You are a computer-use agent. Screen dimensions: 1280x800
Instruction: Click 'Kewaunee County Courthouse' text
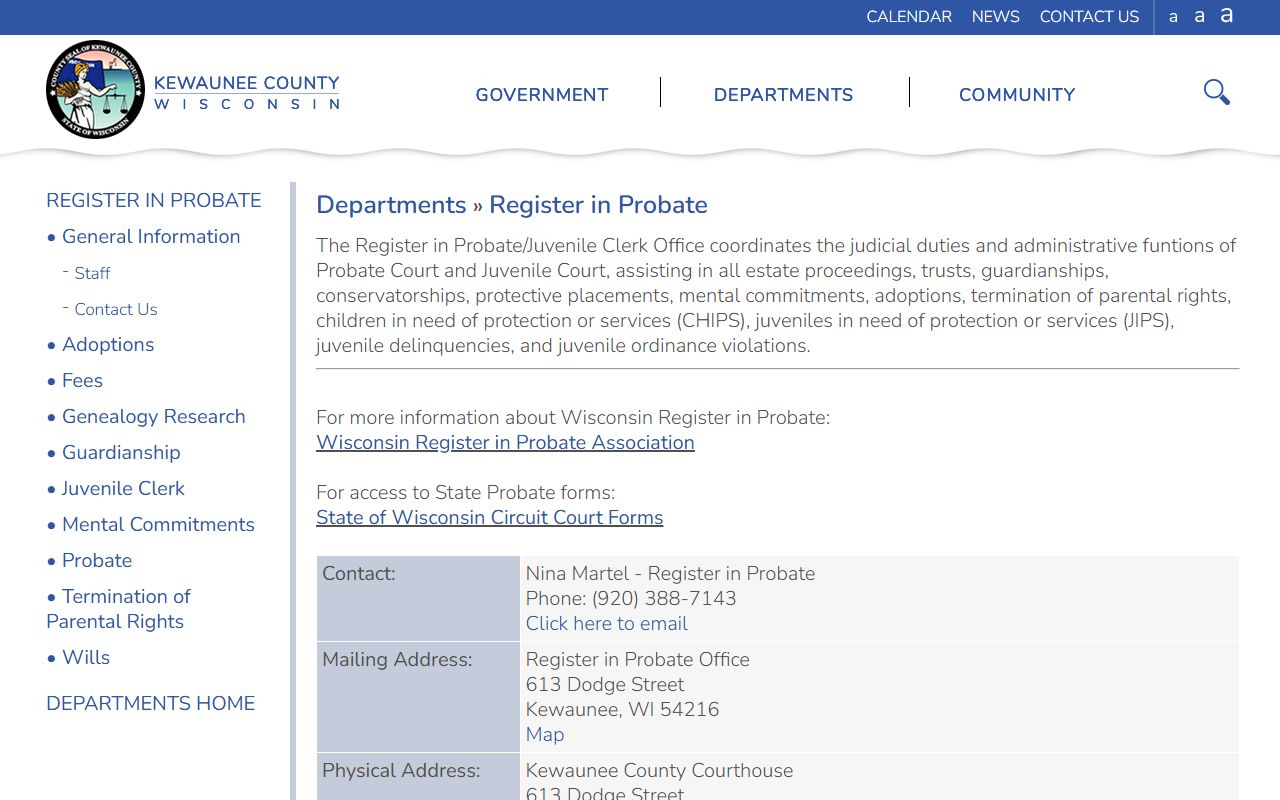[x=659, y=771]
